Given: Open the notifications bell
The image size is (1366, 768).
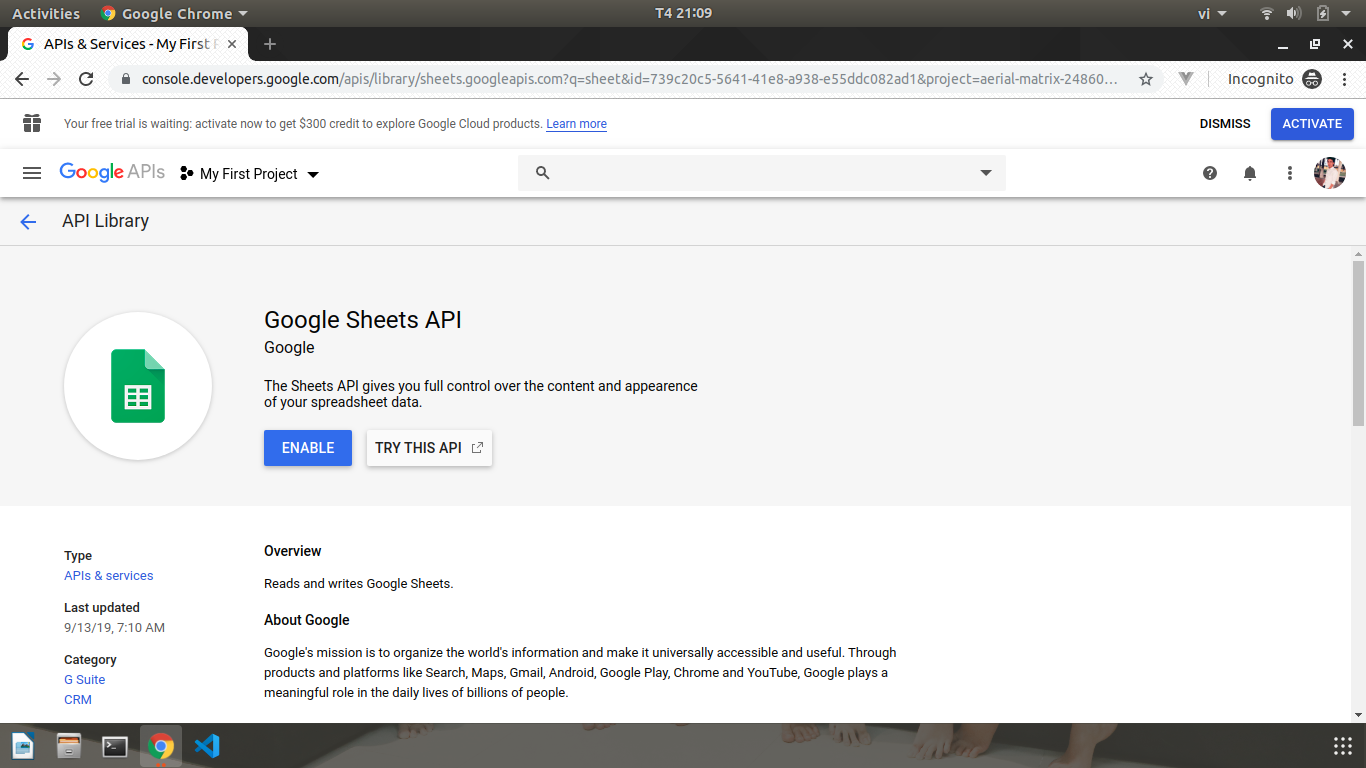Looking at the screenshot, I should (1250, 173).
